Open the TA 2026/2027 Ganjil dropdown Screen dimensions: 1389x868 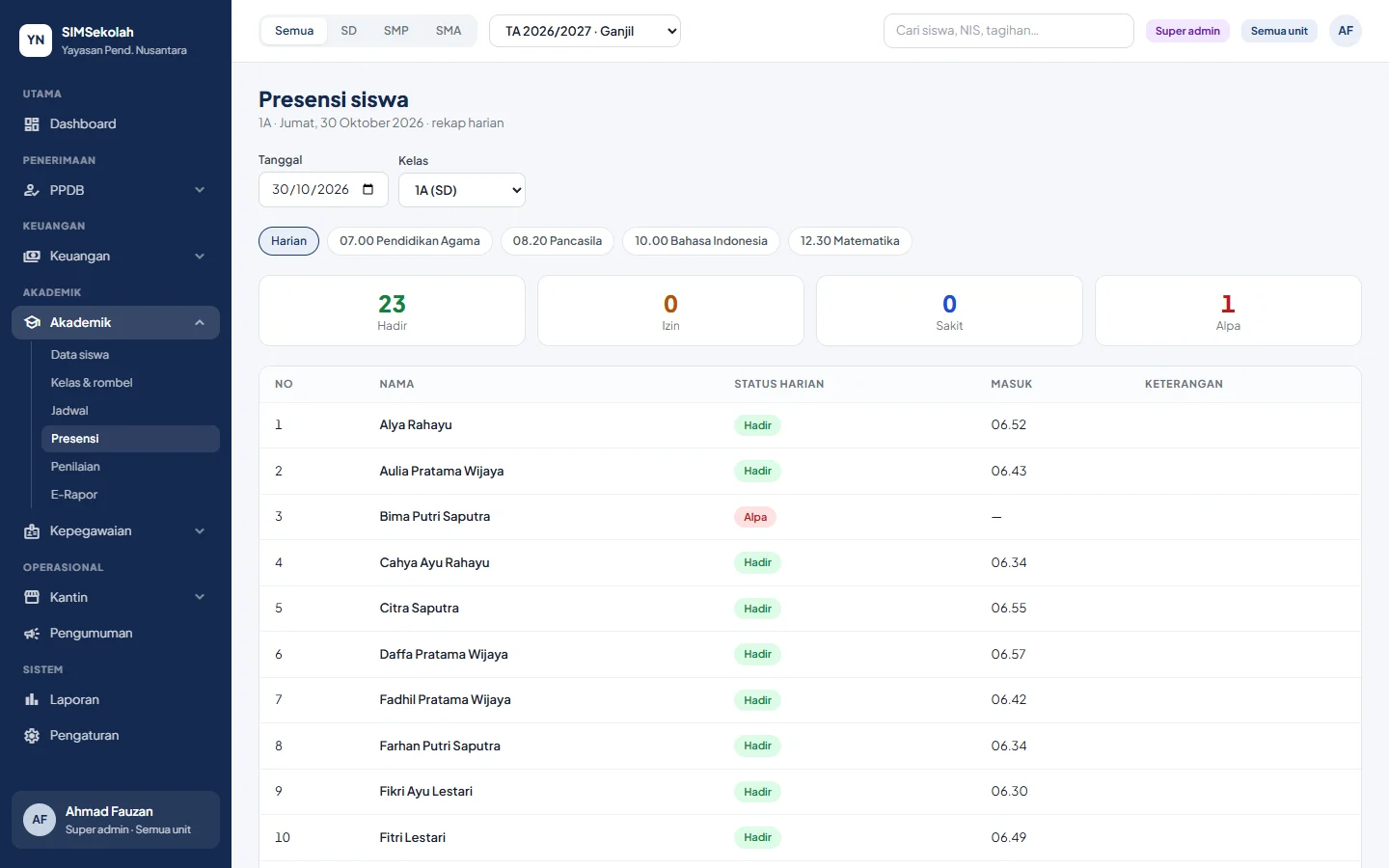click(585, 31)
